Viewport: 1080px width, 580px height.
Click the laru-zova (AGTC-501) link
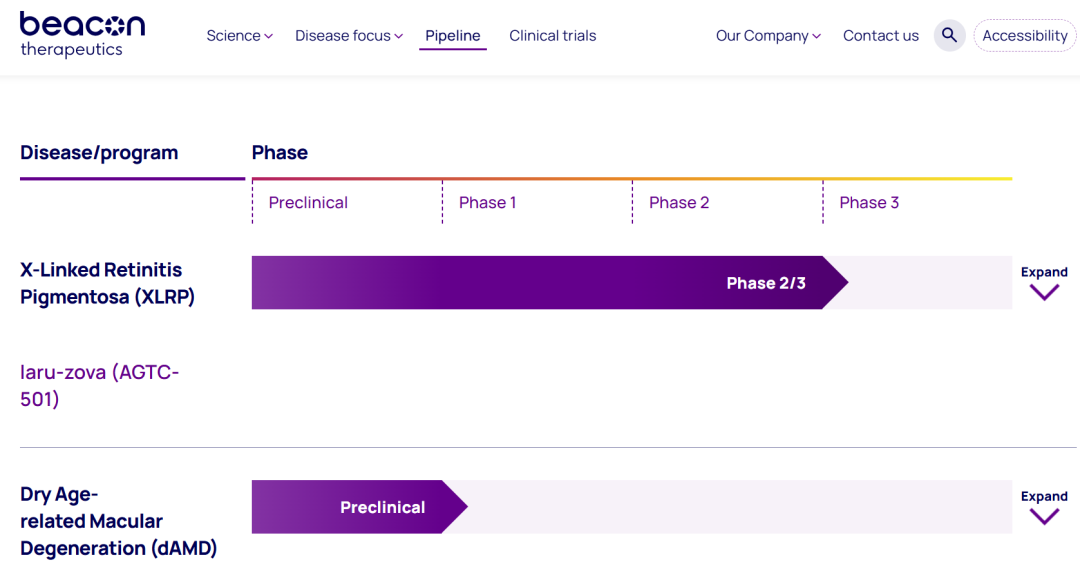tap(100, 386)
